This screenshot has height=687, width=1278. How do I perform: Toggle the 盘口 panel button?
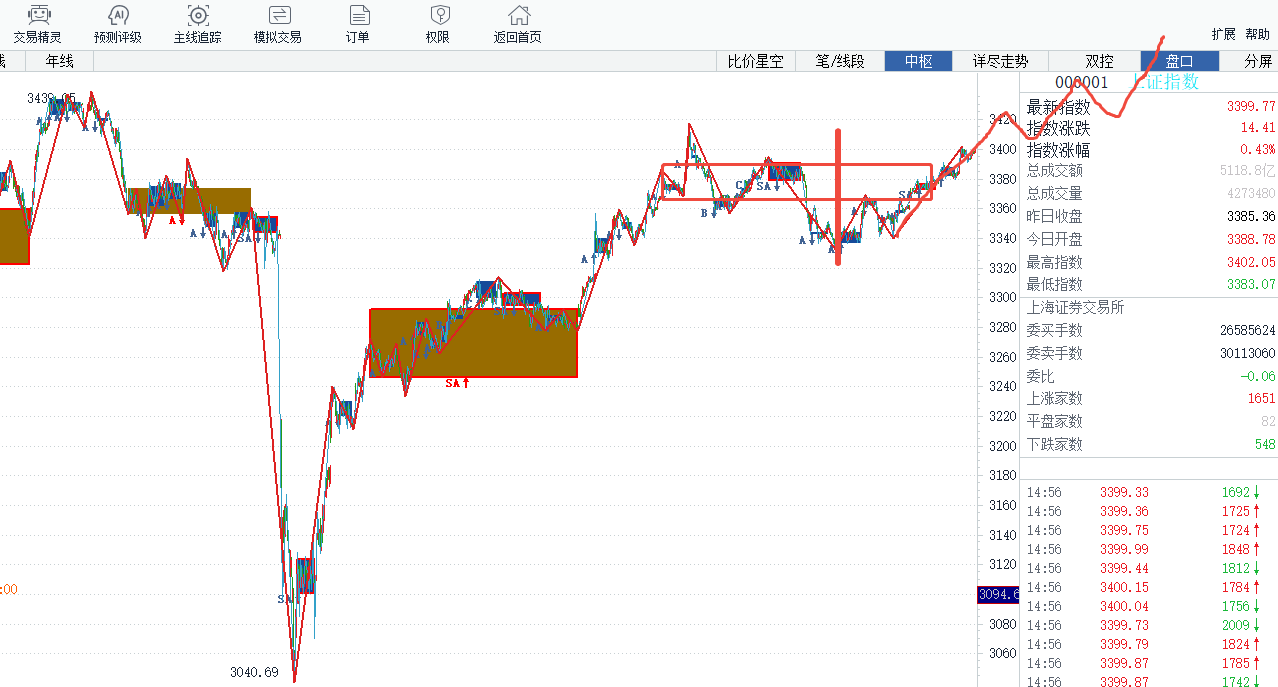tap(1179, 61)
